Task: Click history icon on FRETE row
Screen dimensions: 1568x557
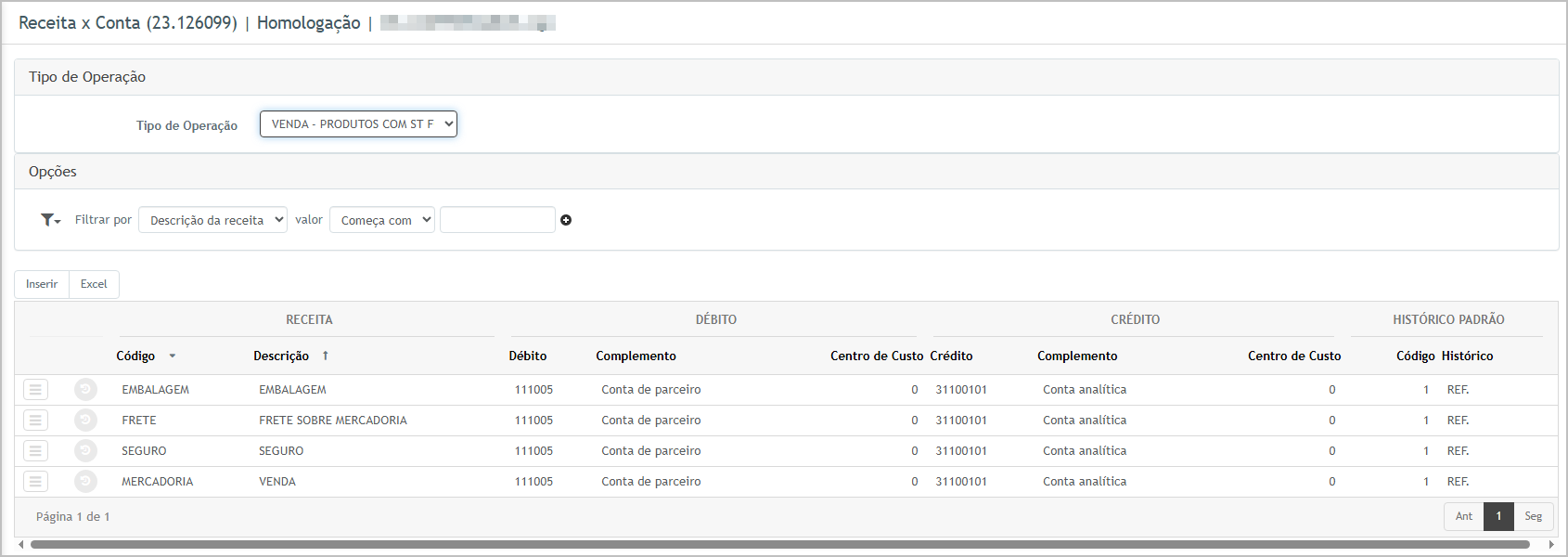Action: [85, 421]
